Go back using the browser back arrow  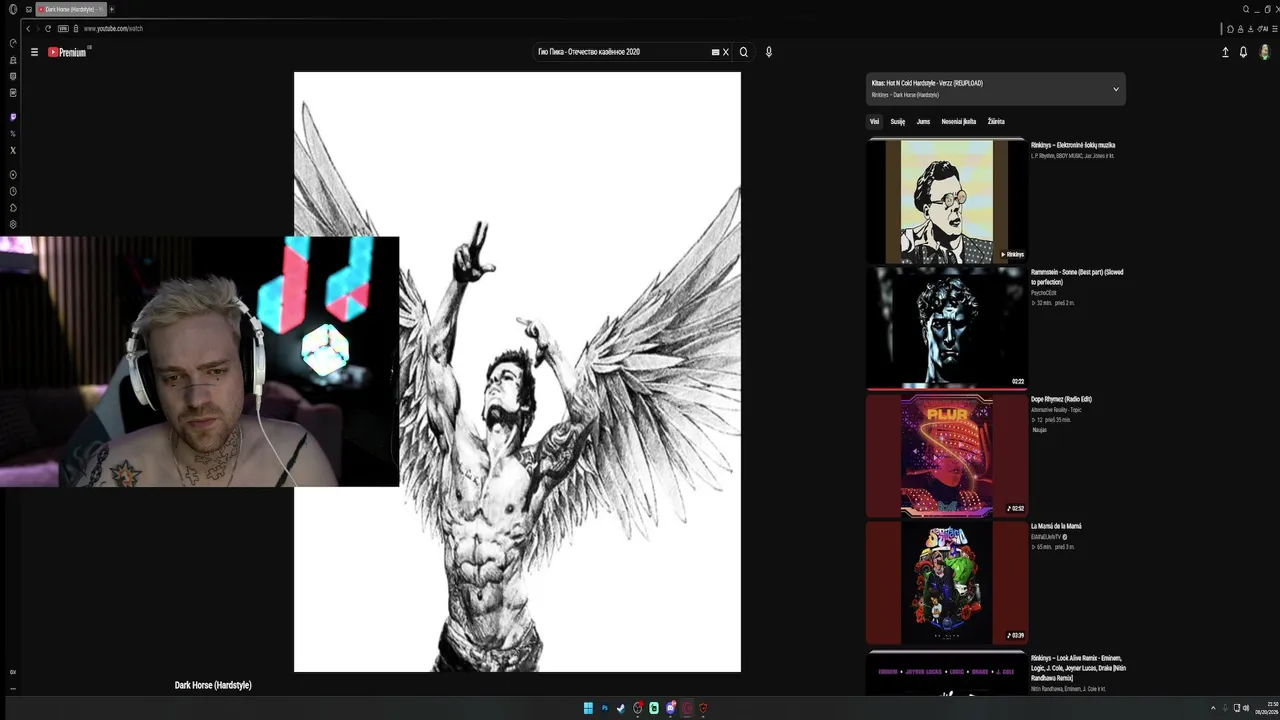[28, 29]
